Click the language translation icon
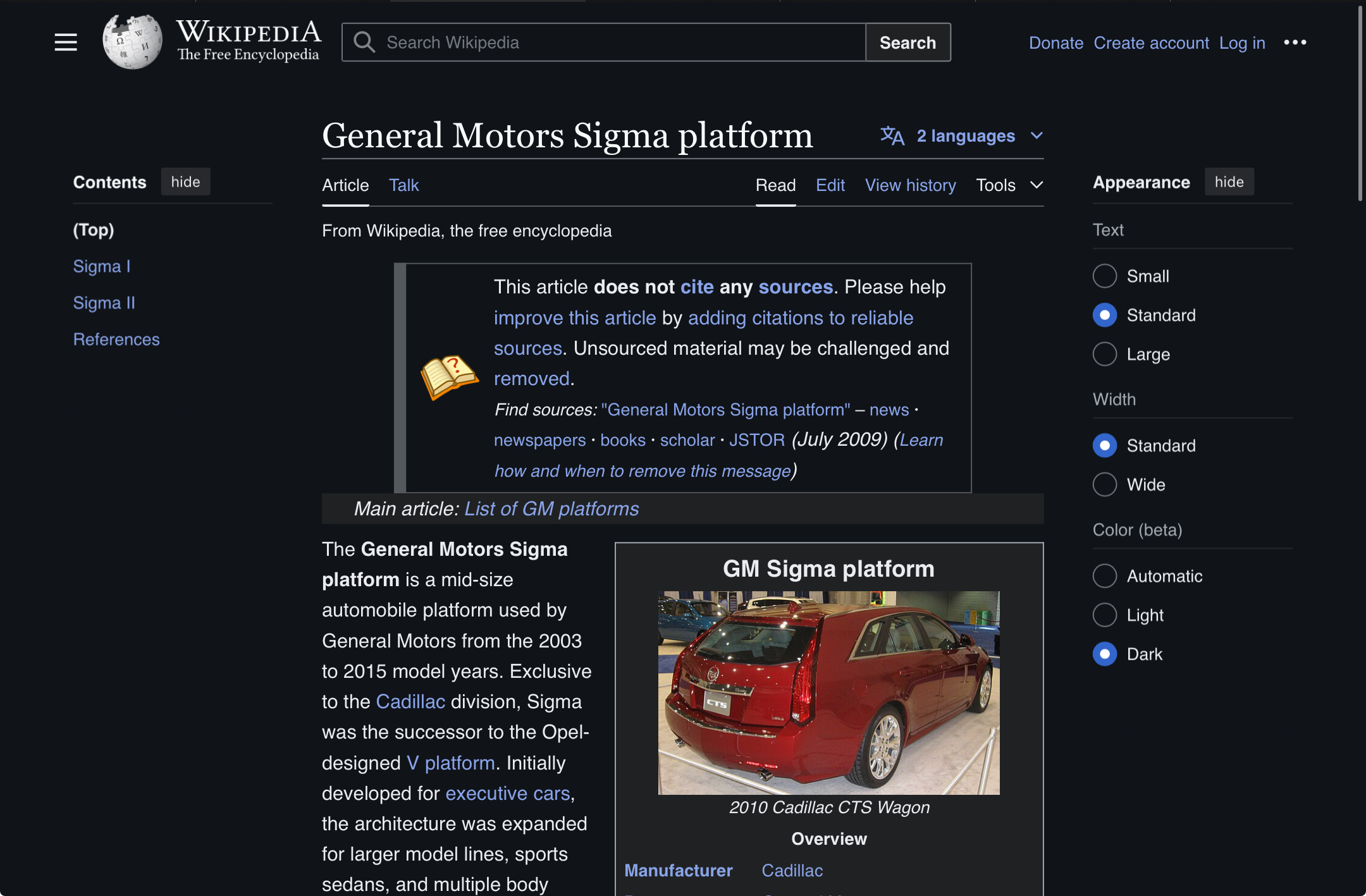The width and height of the screenshot is (1366, 896). 892,135
